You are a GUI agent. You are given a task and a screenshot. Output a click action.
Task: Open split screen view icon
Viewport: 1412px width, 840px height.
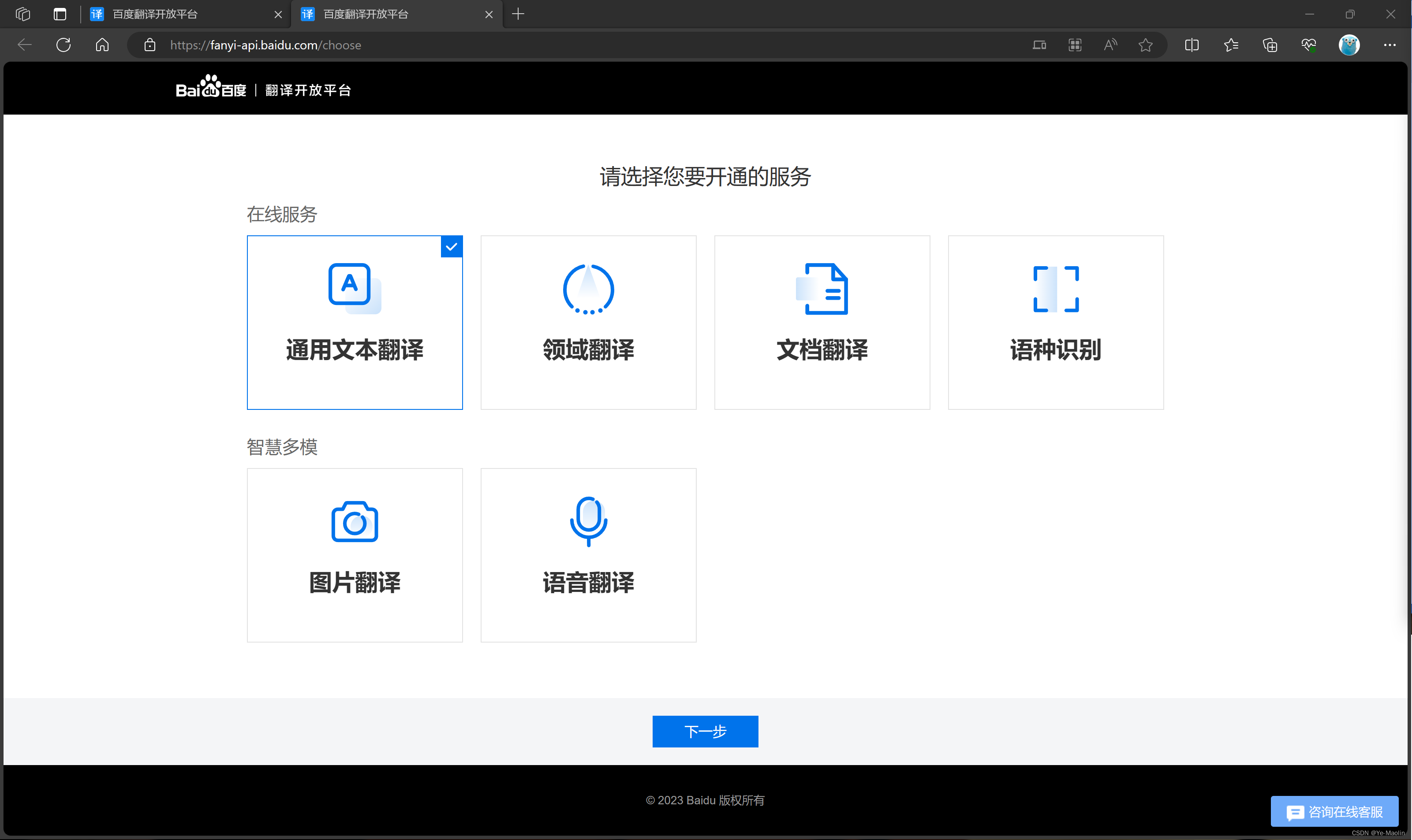(x=1192, y=45)
